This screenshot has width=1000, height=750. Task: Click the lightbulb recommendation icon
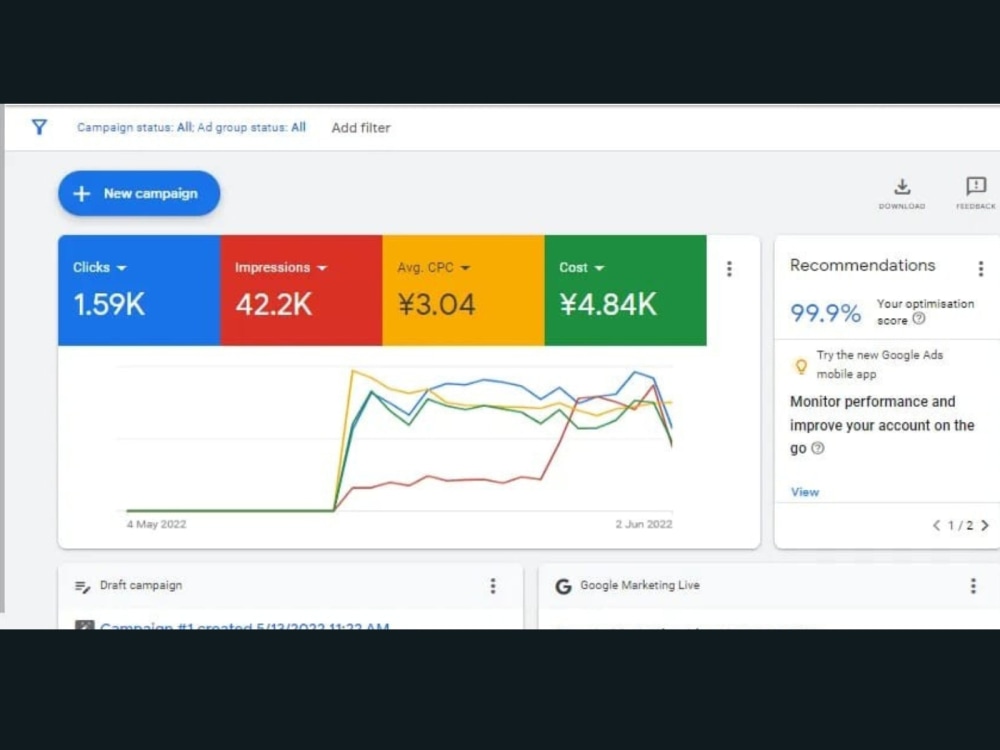(801, 366)
